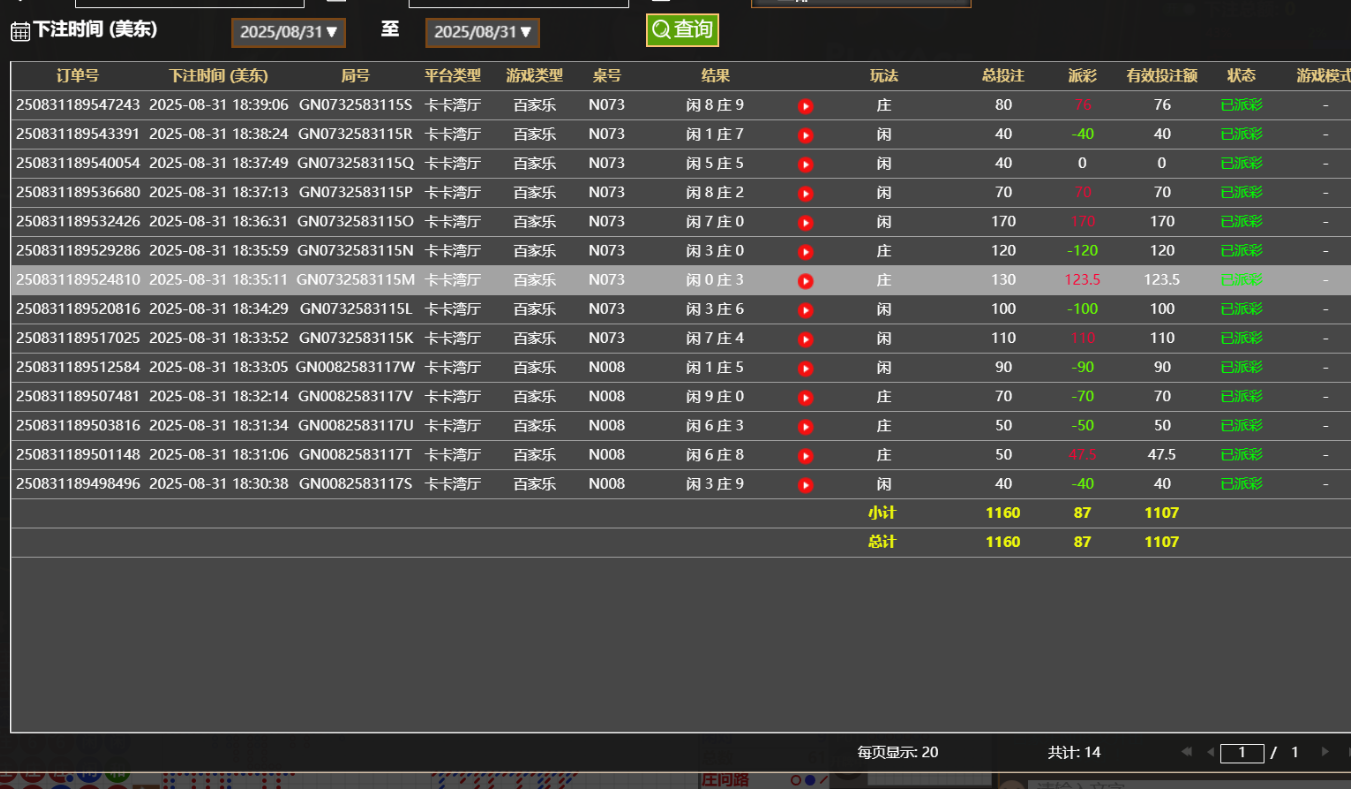Play replay for order 250831189498496

(805, 485)
